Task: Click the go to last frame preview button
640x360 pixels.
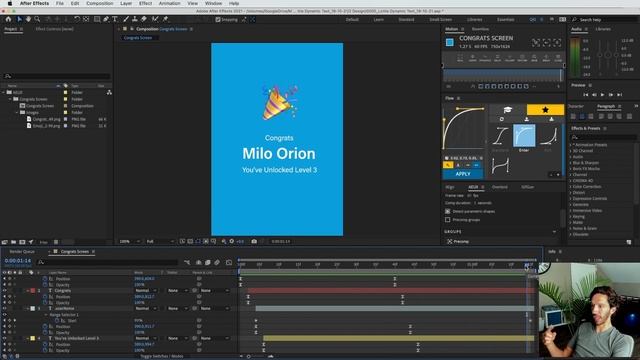Action: click(x=620, y=95)
